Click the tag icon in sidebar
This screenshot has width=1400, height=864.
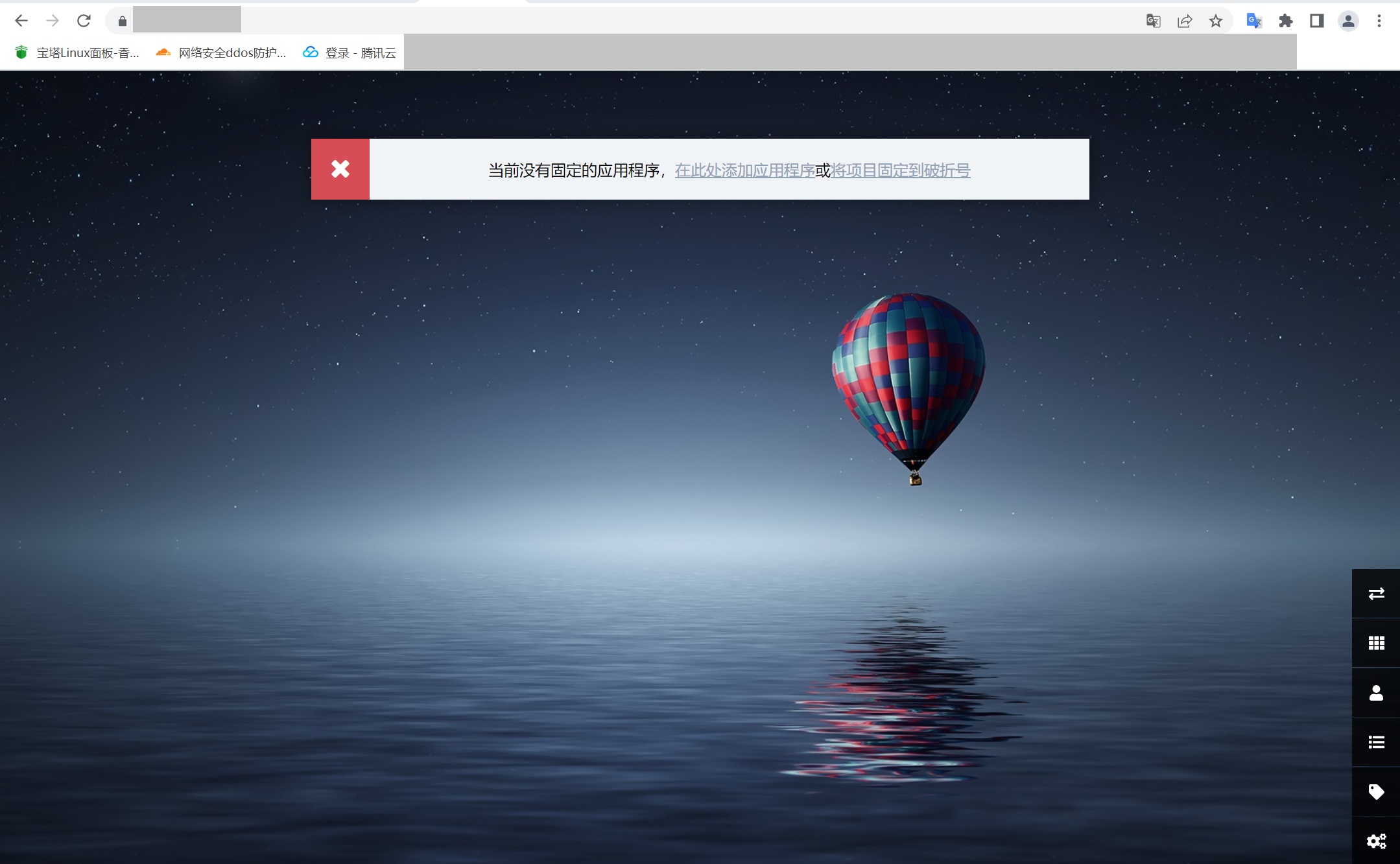pyautogui.click(x=1376, y=791)
